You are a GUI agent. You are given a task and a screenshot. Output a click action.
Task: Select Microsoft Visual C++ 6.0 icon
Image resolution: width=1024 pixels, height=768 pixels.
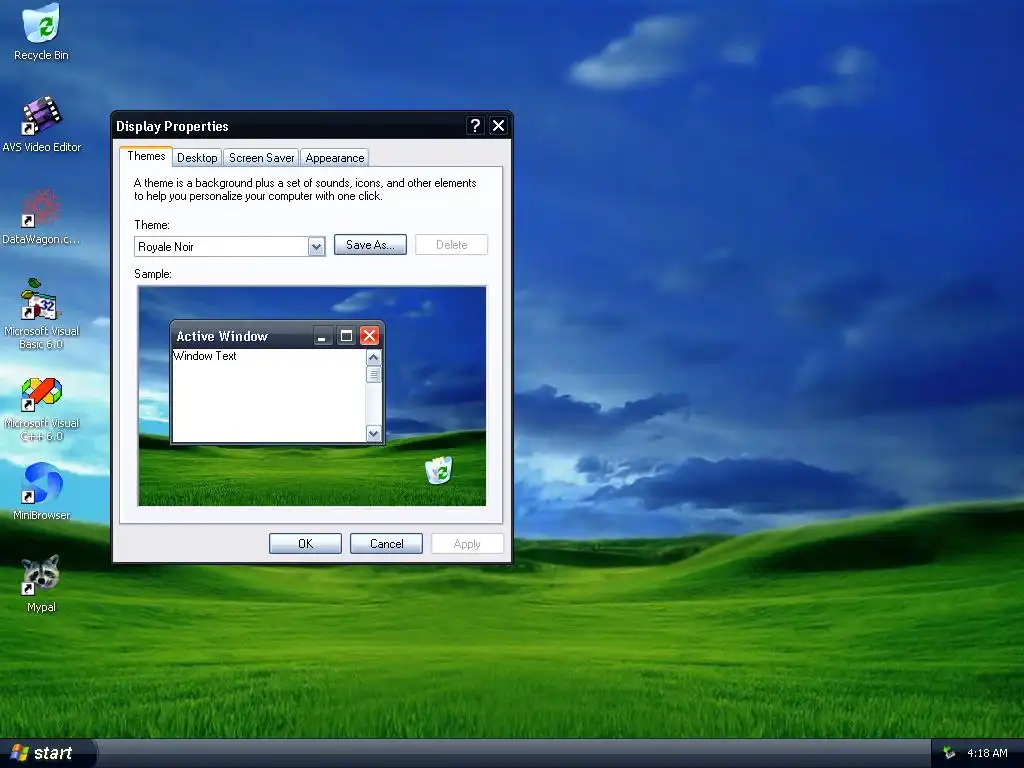41,408
